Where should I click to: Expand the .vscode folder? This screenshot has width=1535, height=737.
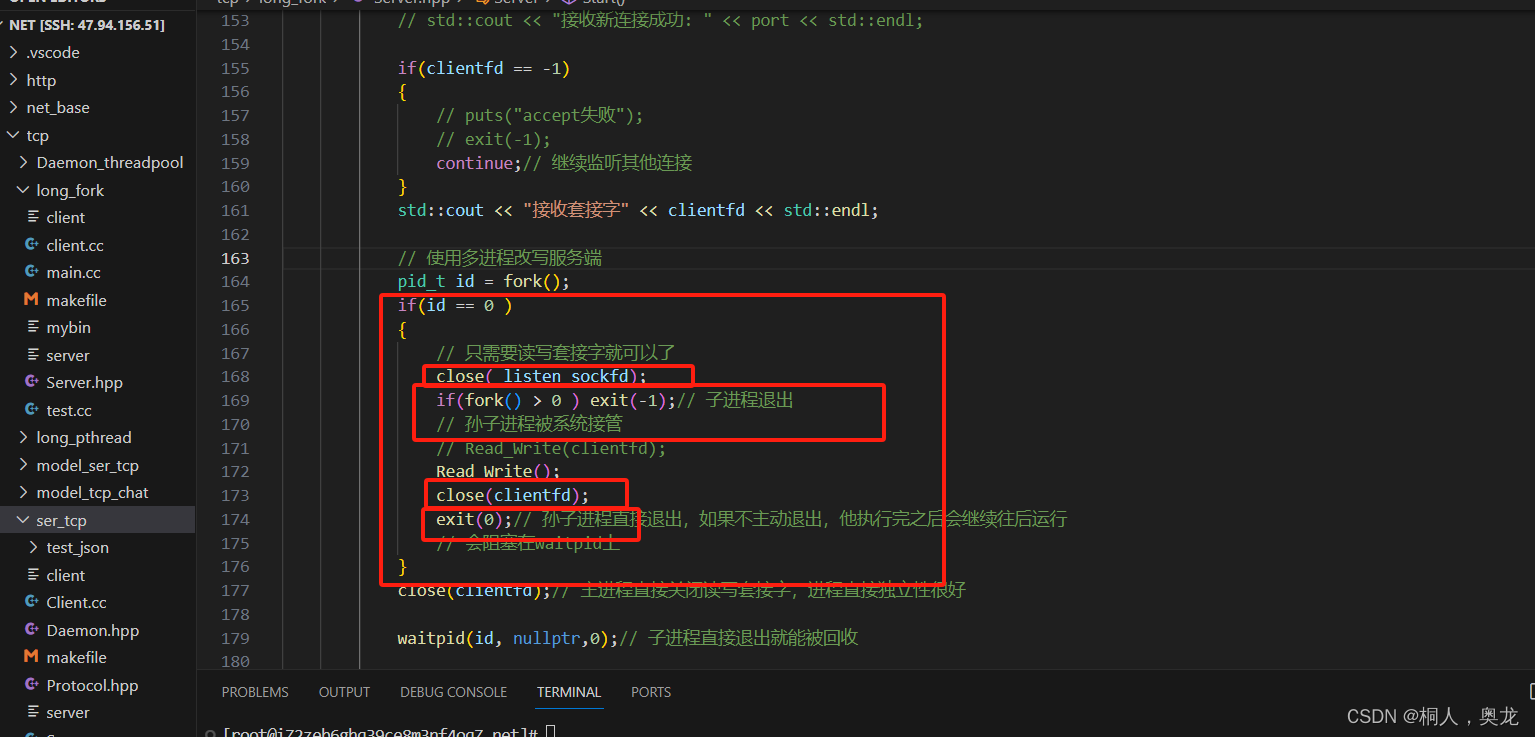click(x=13, y=52)
